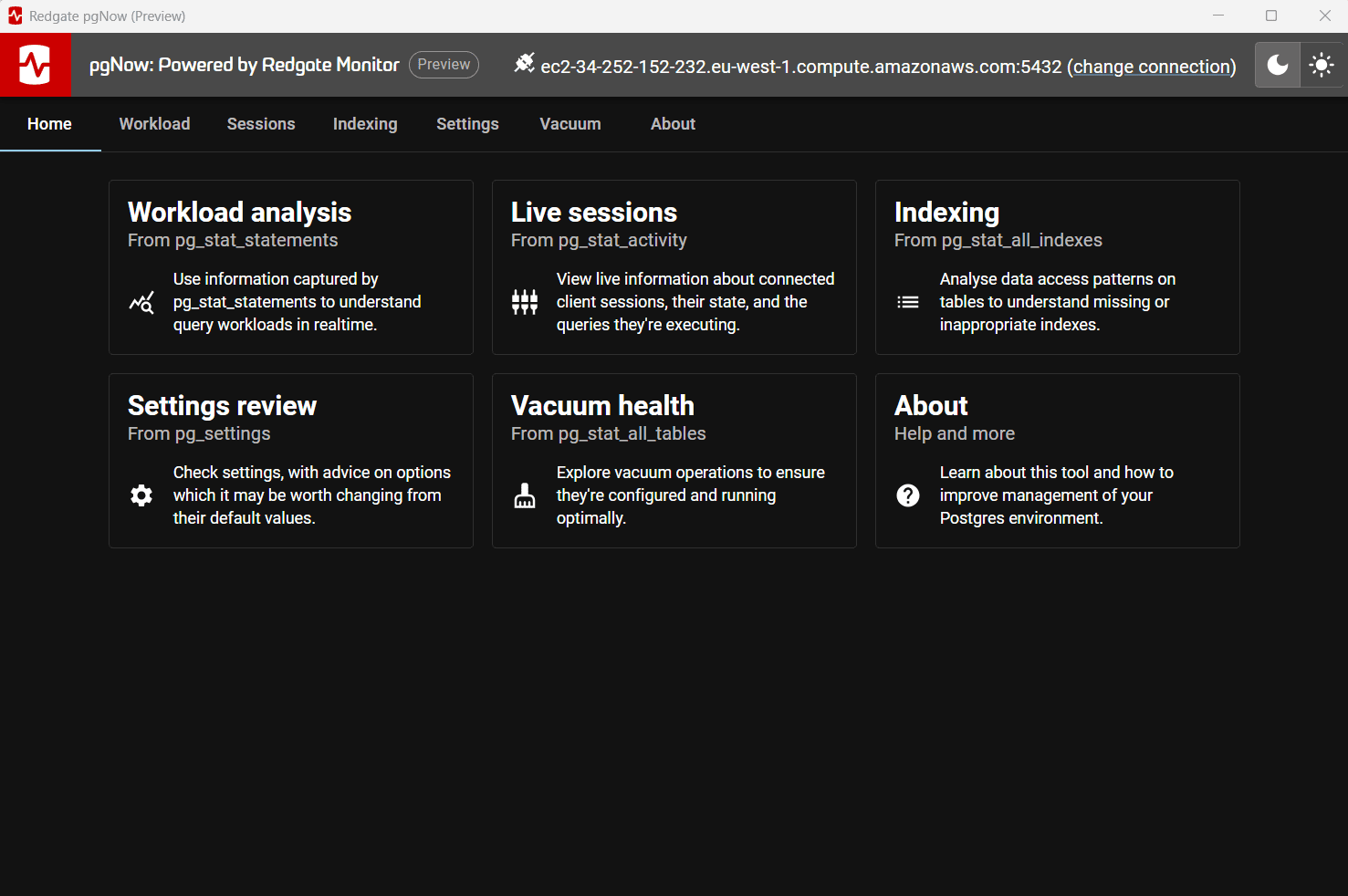This screenshot has height=896, width=1348.
Task: Open the Settings tab
Action: [467, 124]
